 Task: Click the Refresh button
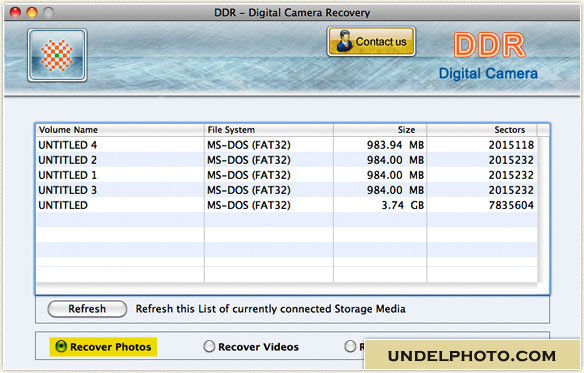(x=87, y=309)
